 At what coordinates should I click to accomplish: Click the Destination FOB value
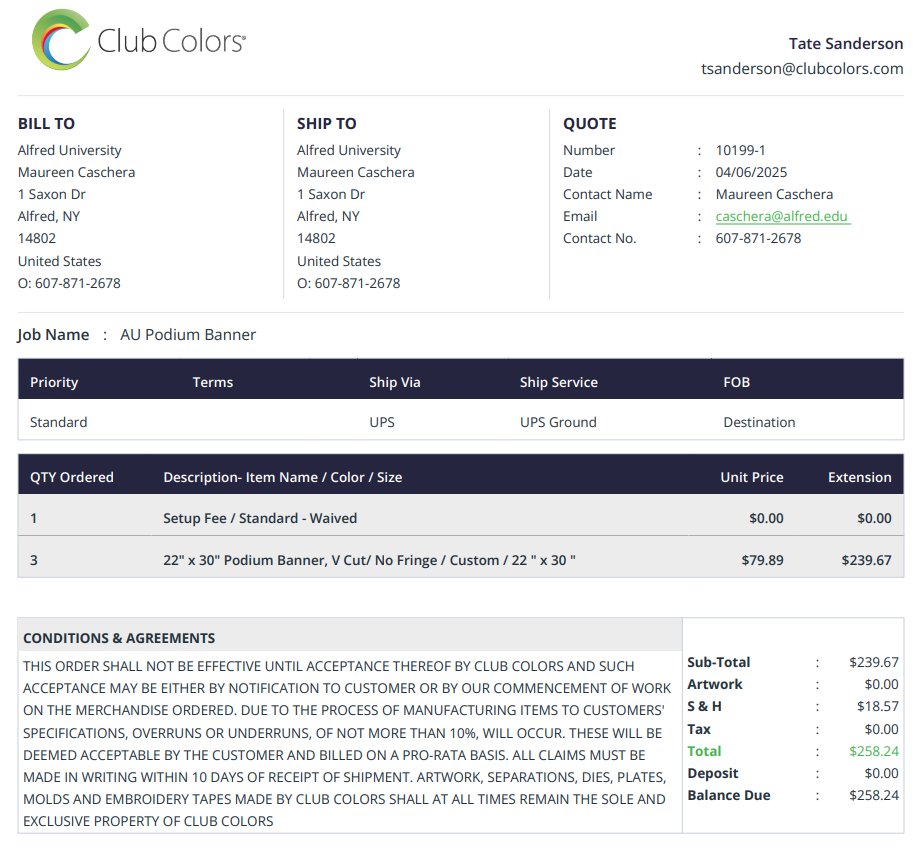[759, 423]
